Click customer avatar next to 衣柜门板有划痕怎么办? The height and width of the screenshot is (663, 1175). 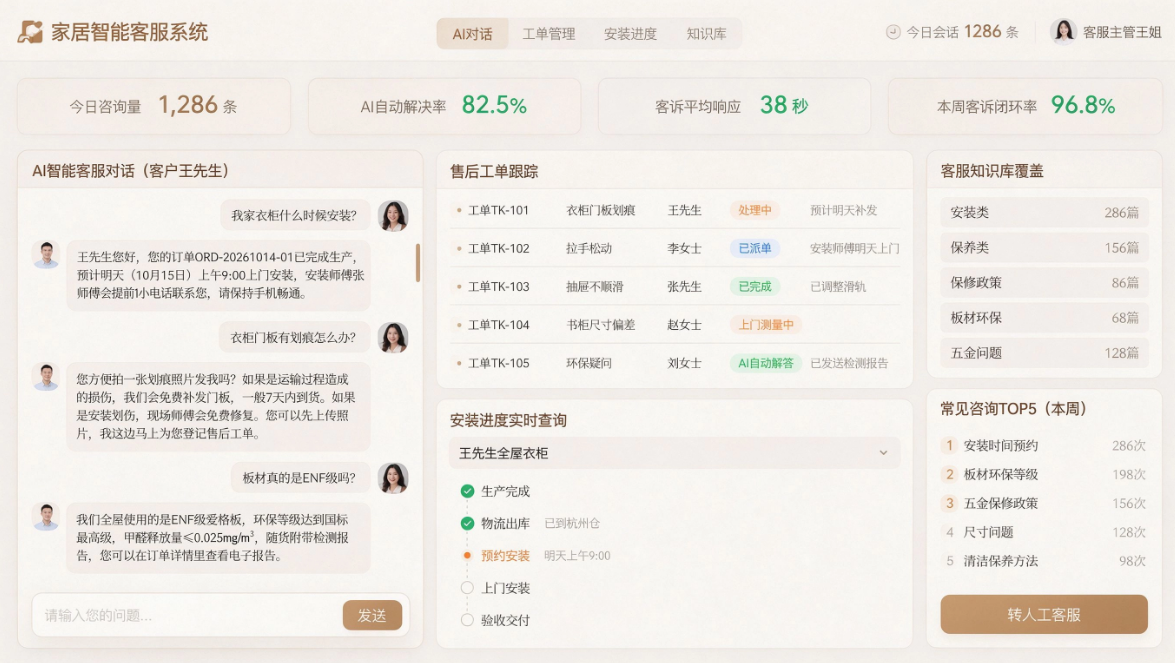[393, 338]
